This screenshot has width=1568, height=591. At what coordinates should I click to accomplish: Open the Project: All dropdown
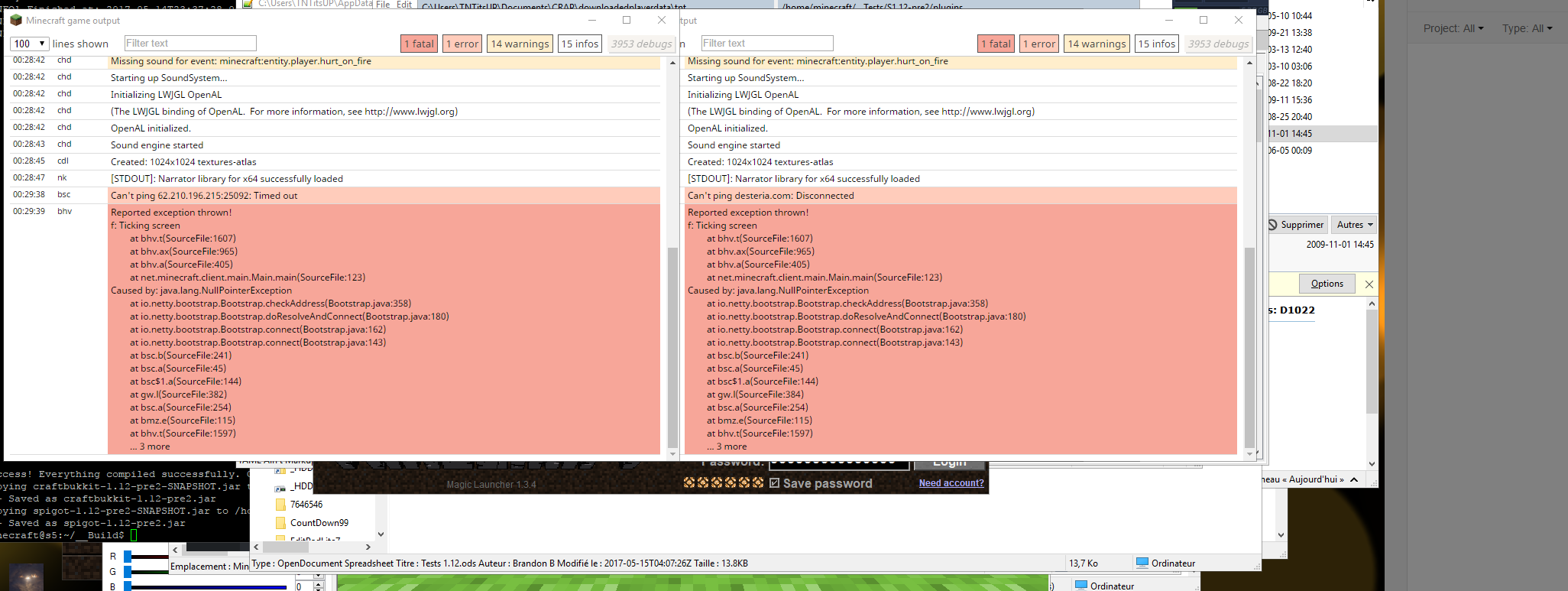(1453, 29)
